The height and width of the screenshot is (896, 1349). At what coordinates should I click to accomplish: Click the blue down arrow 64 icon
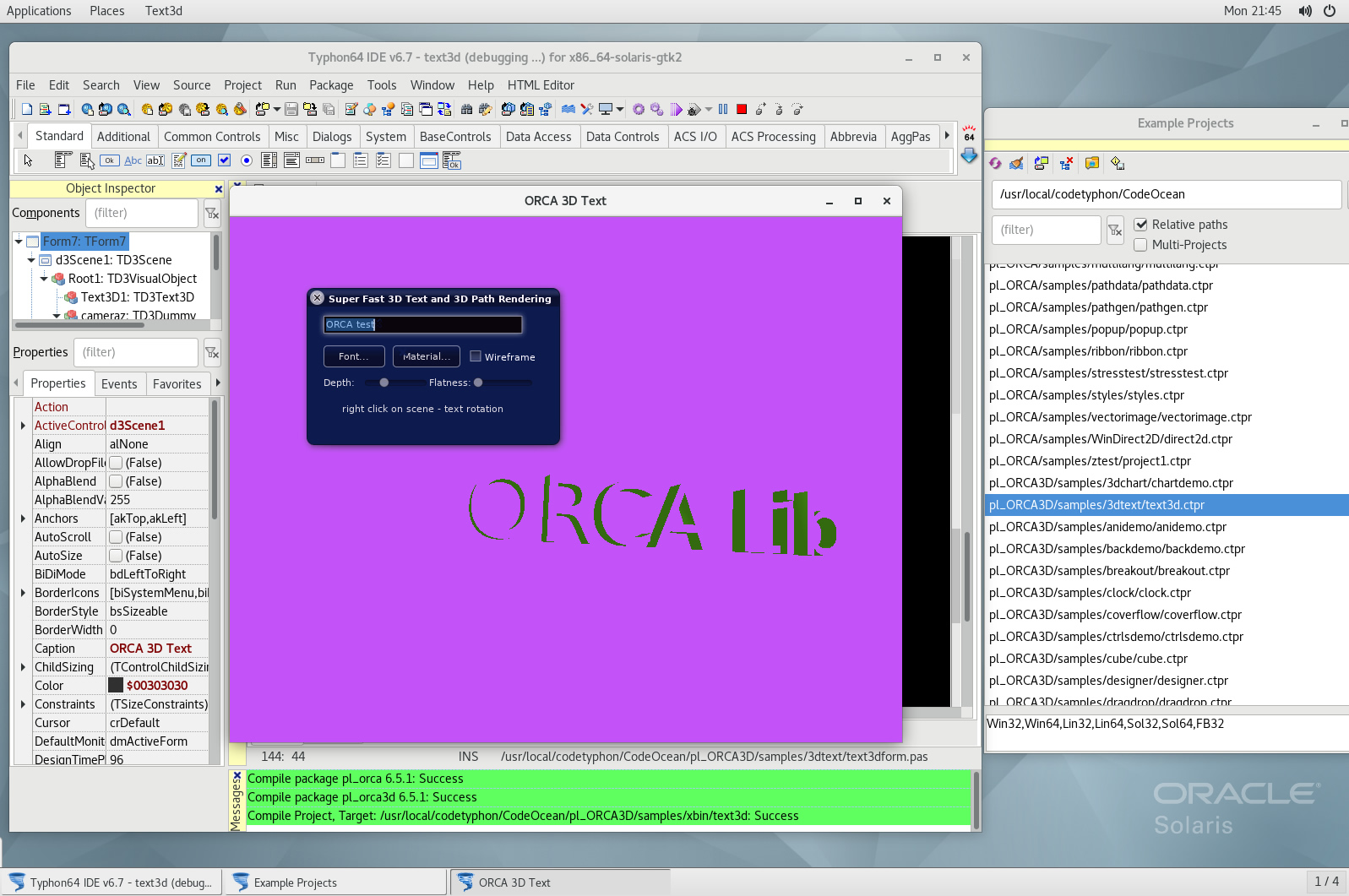tap(969, 156)
